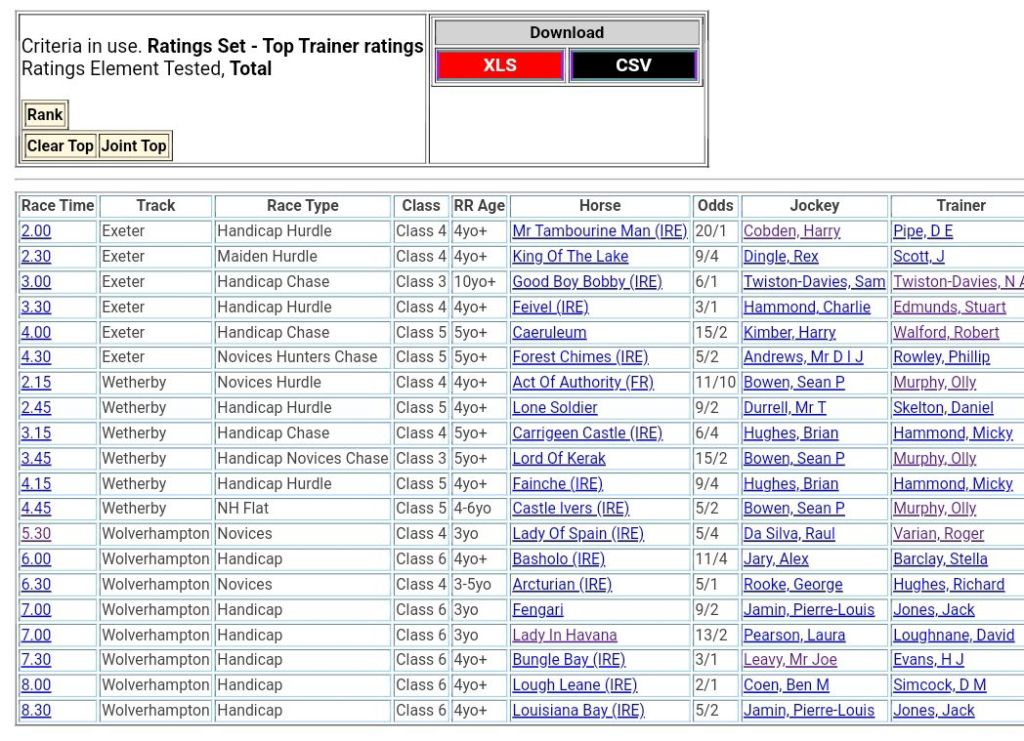Click the Odds column header
This screenshot has width=1024, height=741.
tap(715, 206)
